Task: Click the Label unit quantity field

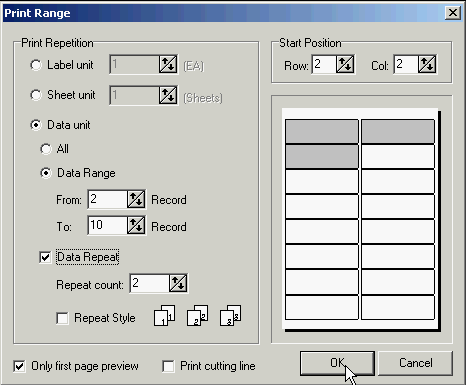Action: (x=135, y=64)
